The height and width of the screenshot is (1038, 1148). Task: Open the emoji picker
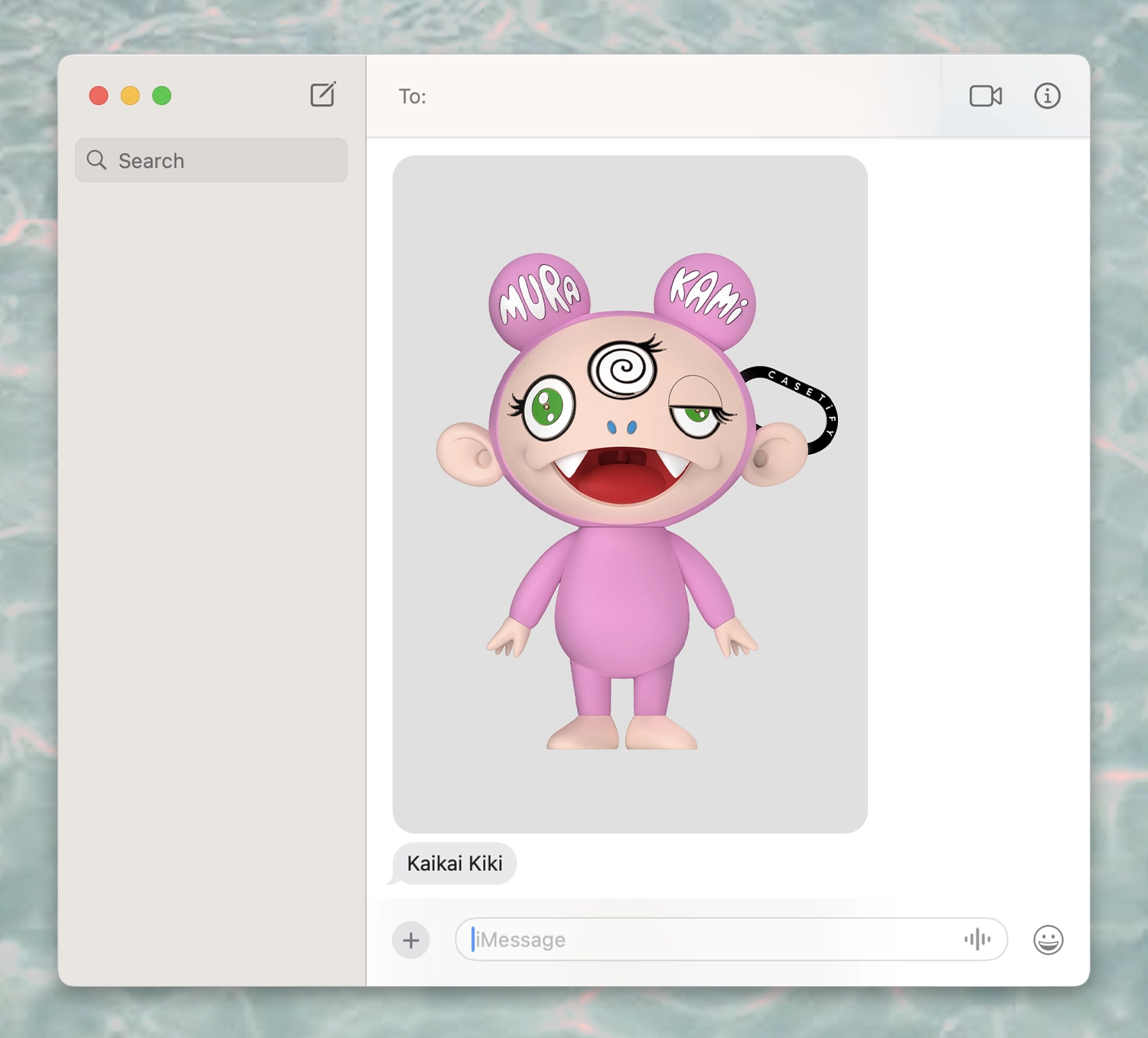click(x=1048, y=939)
